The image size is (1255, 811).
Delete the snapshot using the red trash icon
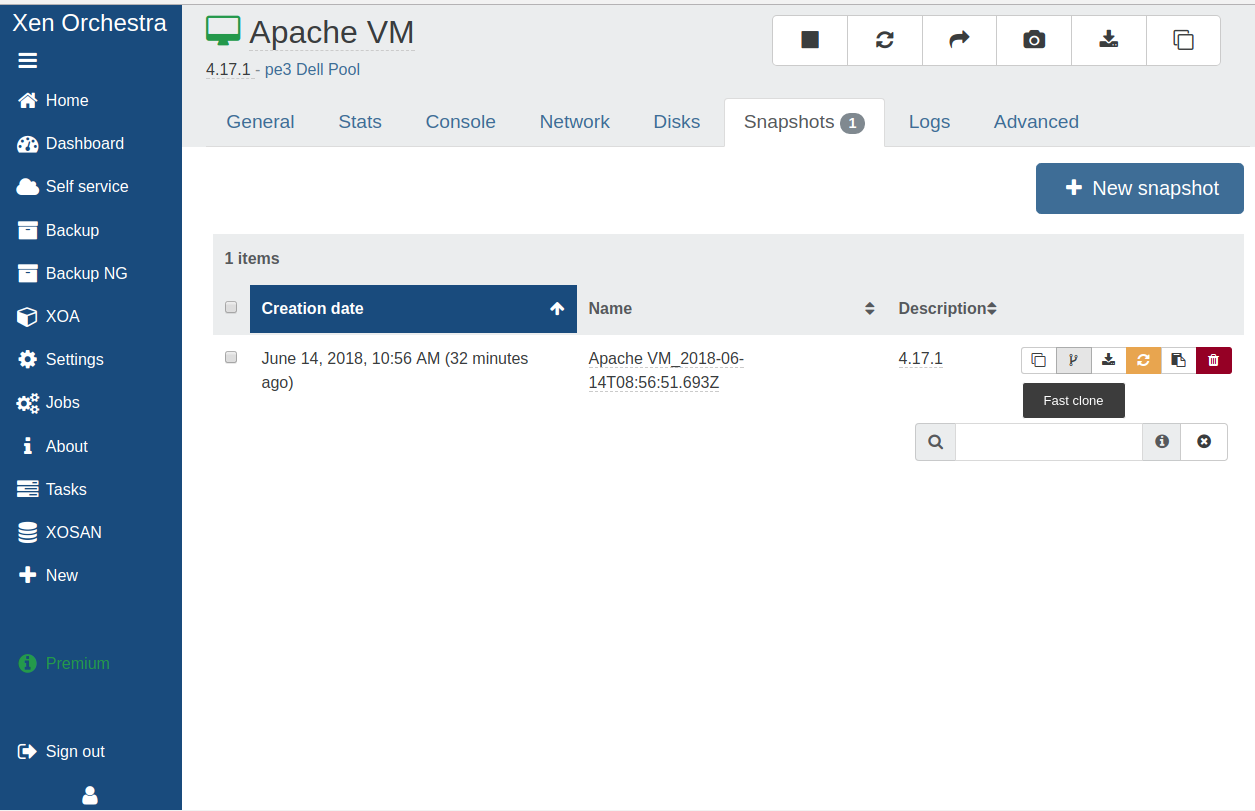(1214, 360)
